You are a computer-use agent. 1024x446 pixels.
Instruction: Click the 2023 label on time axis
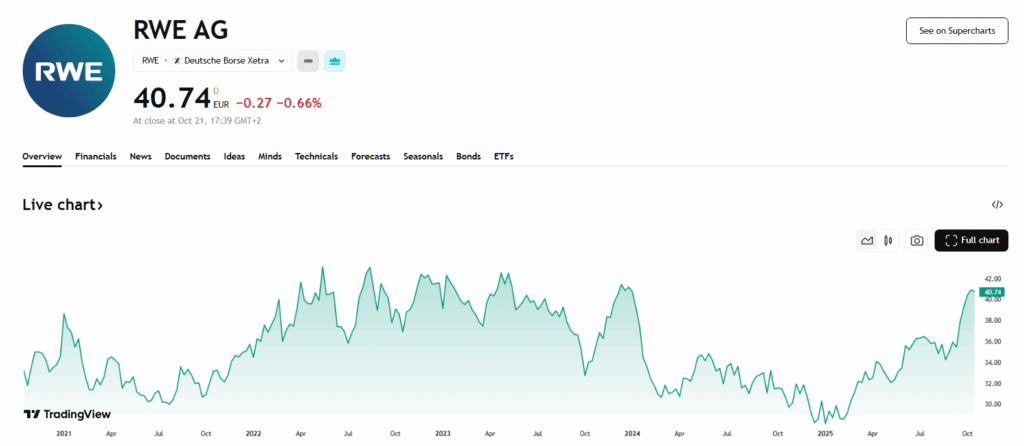coord(442,434)
